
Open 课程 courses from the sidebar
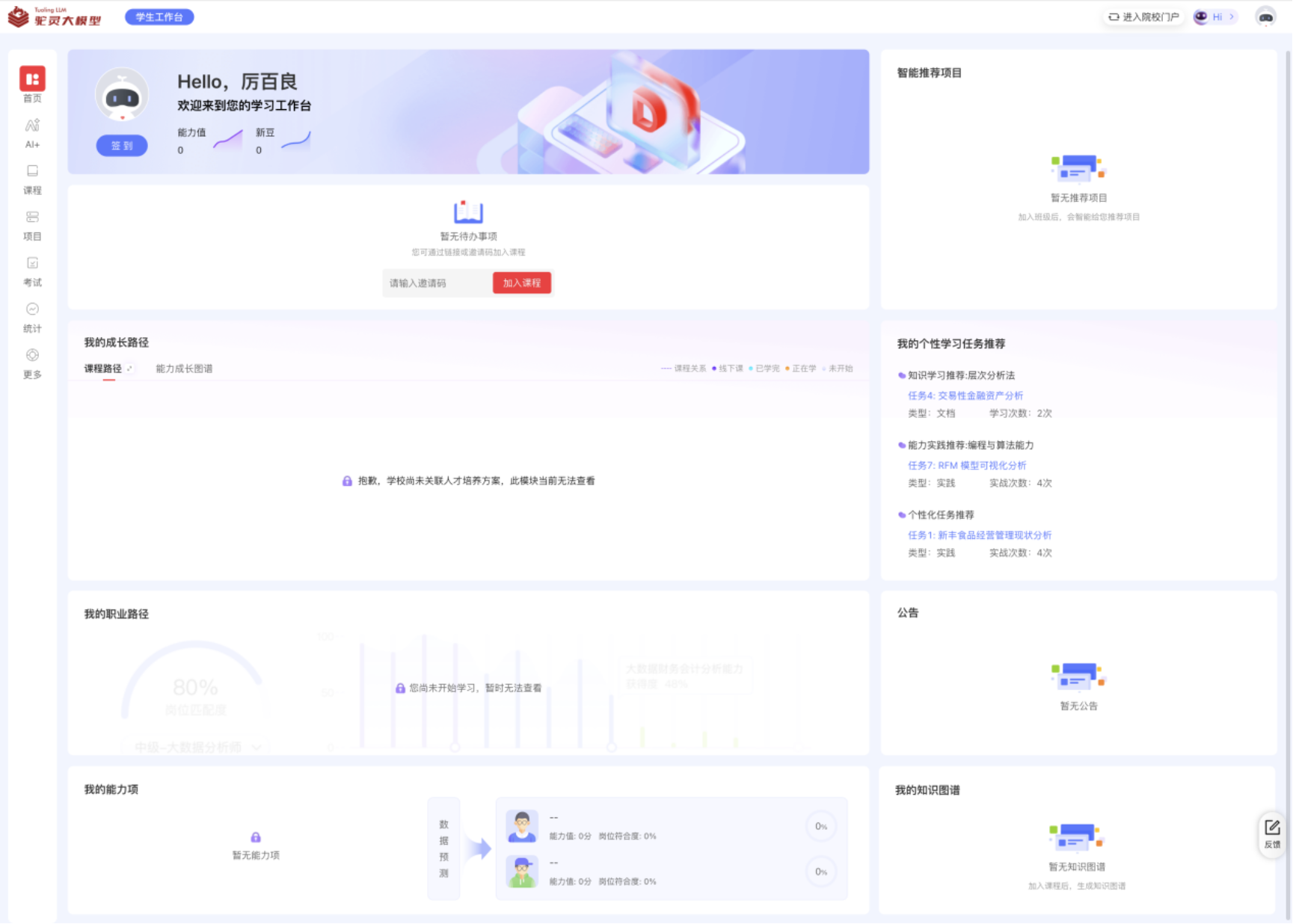[32, 172]
